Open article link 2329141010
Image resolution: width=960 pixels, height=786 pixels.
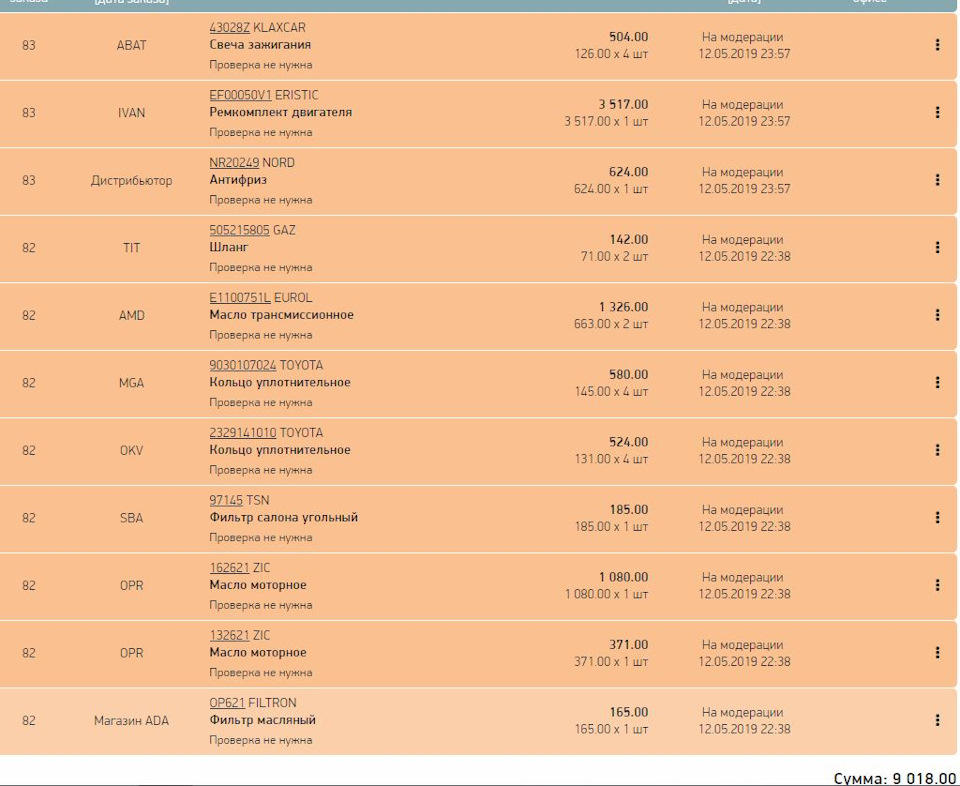(243, 433)
